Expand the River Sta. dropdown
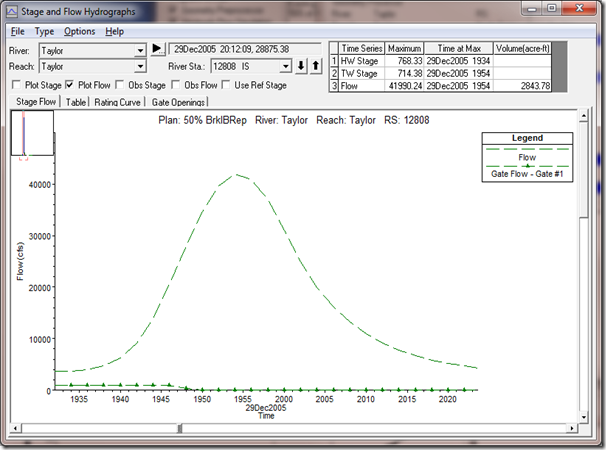 coord(286,66)
